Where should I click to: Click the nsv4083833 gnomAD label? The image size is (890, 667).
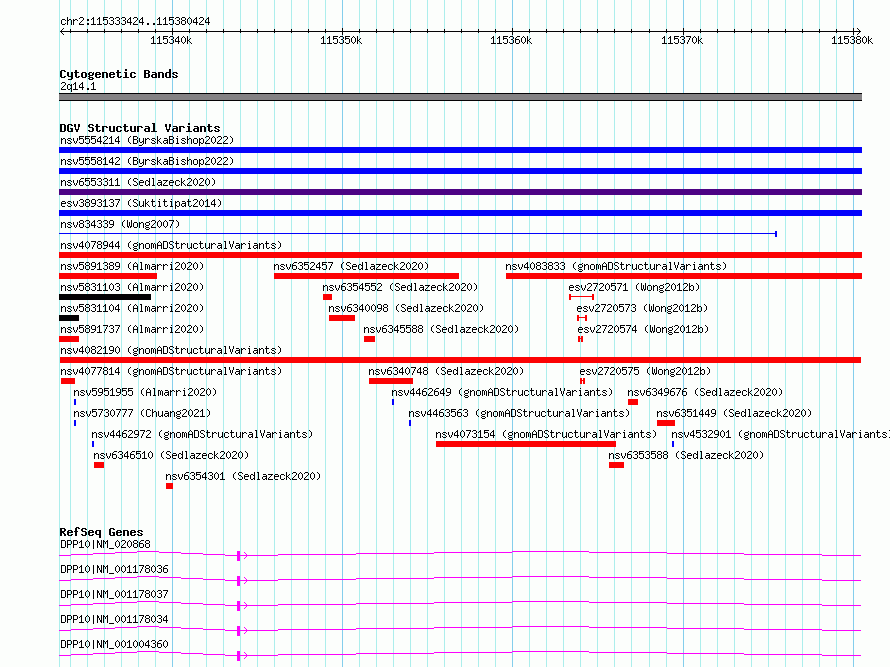(x=616, y=266)
